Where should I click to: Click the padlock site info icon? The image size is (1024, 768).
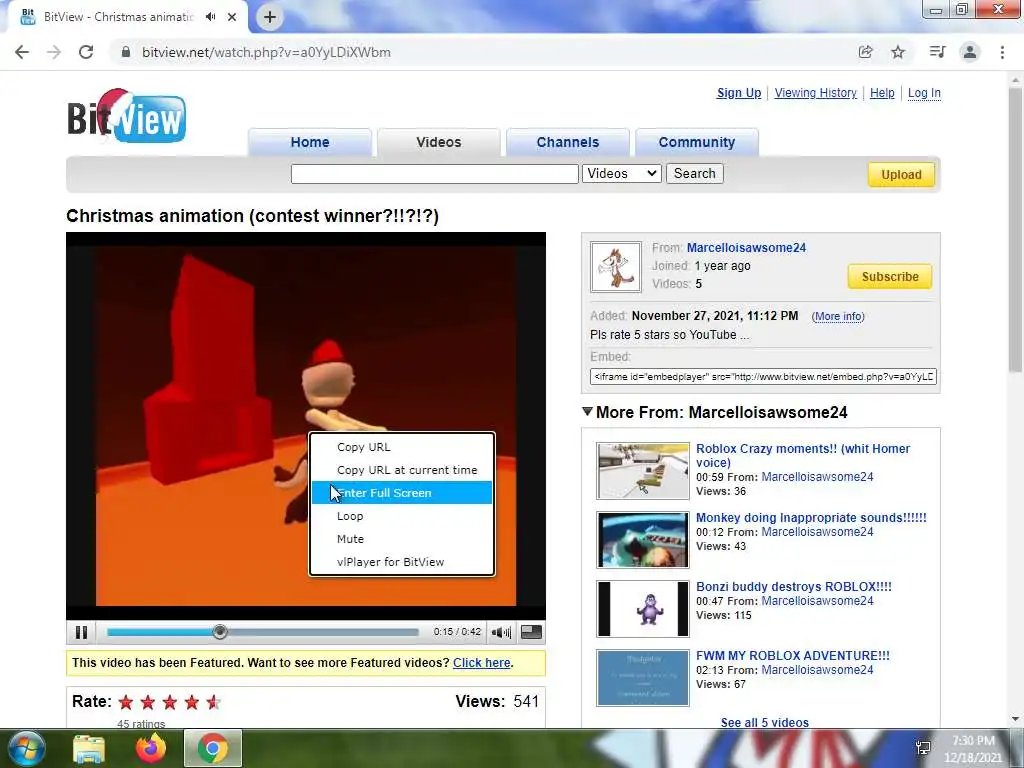126,52
